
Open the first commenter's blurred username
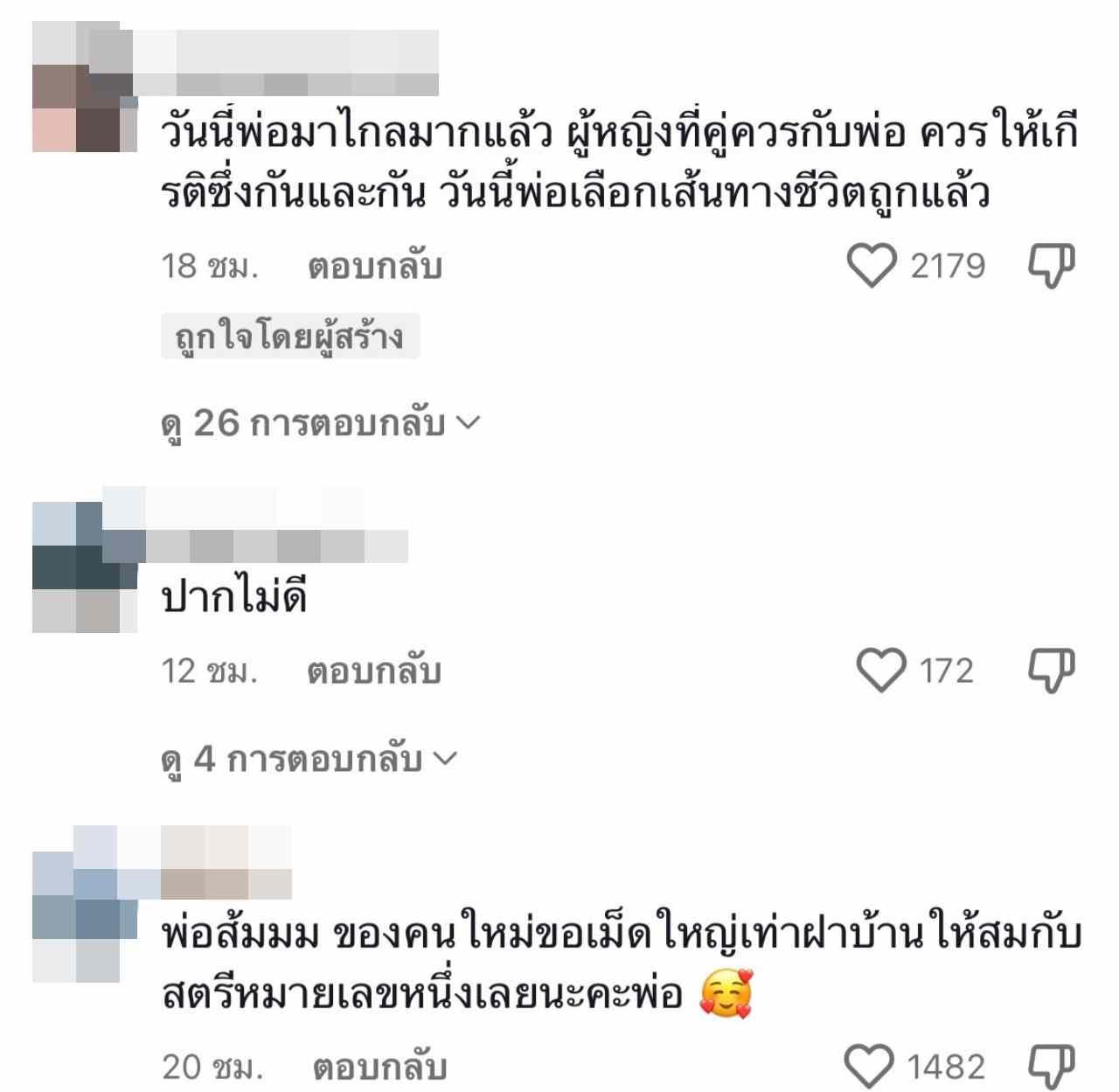(285, 63)
